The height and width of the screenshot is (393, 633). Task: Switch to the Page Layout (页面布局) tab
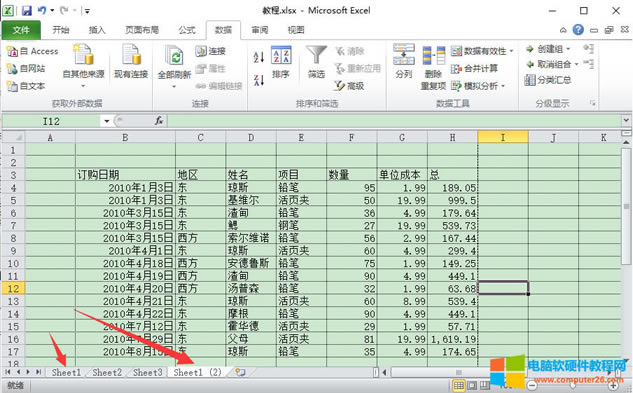(142, 30)
